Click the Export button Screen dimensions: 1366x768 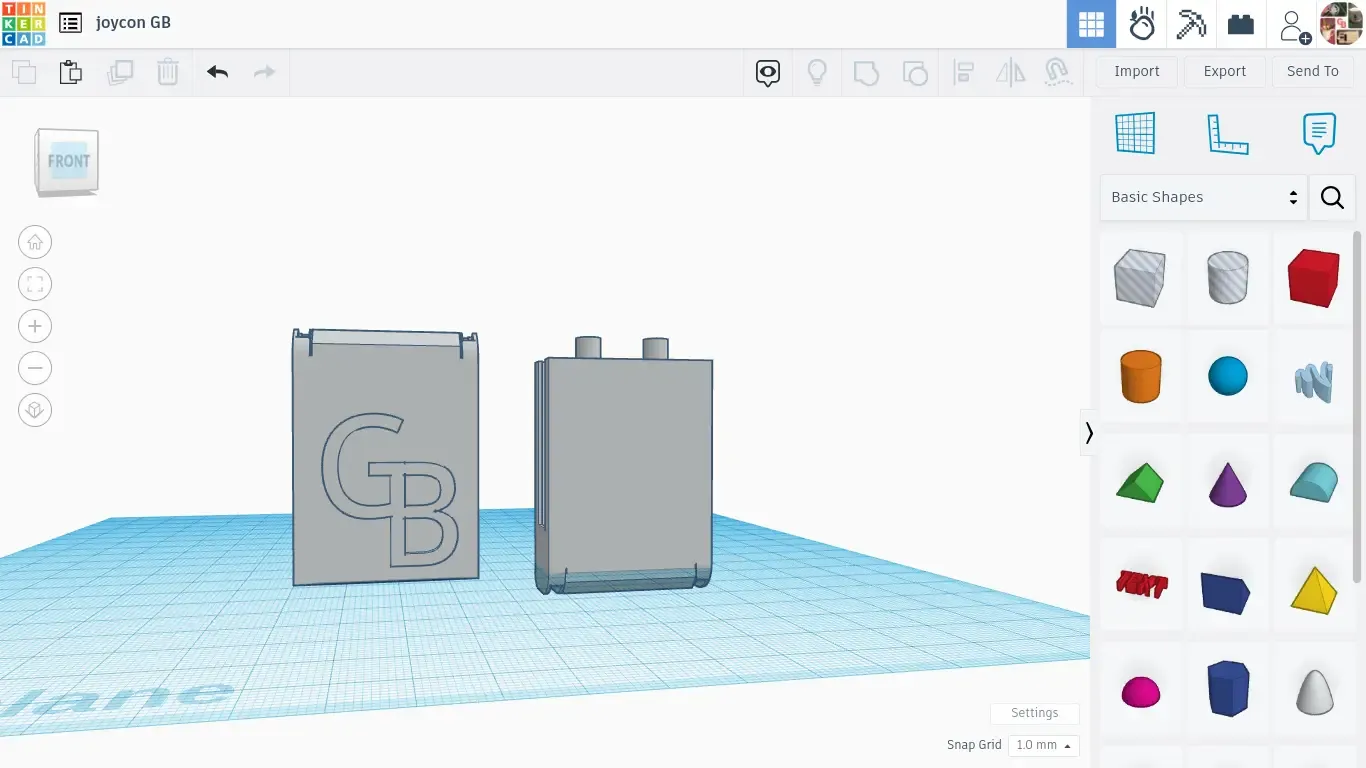tap(1225, 71)
